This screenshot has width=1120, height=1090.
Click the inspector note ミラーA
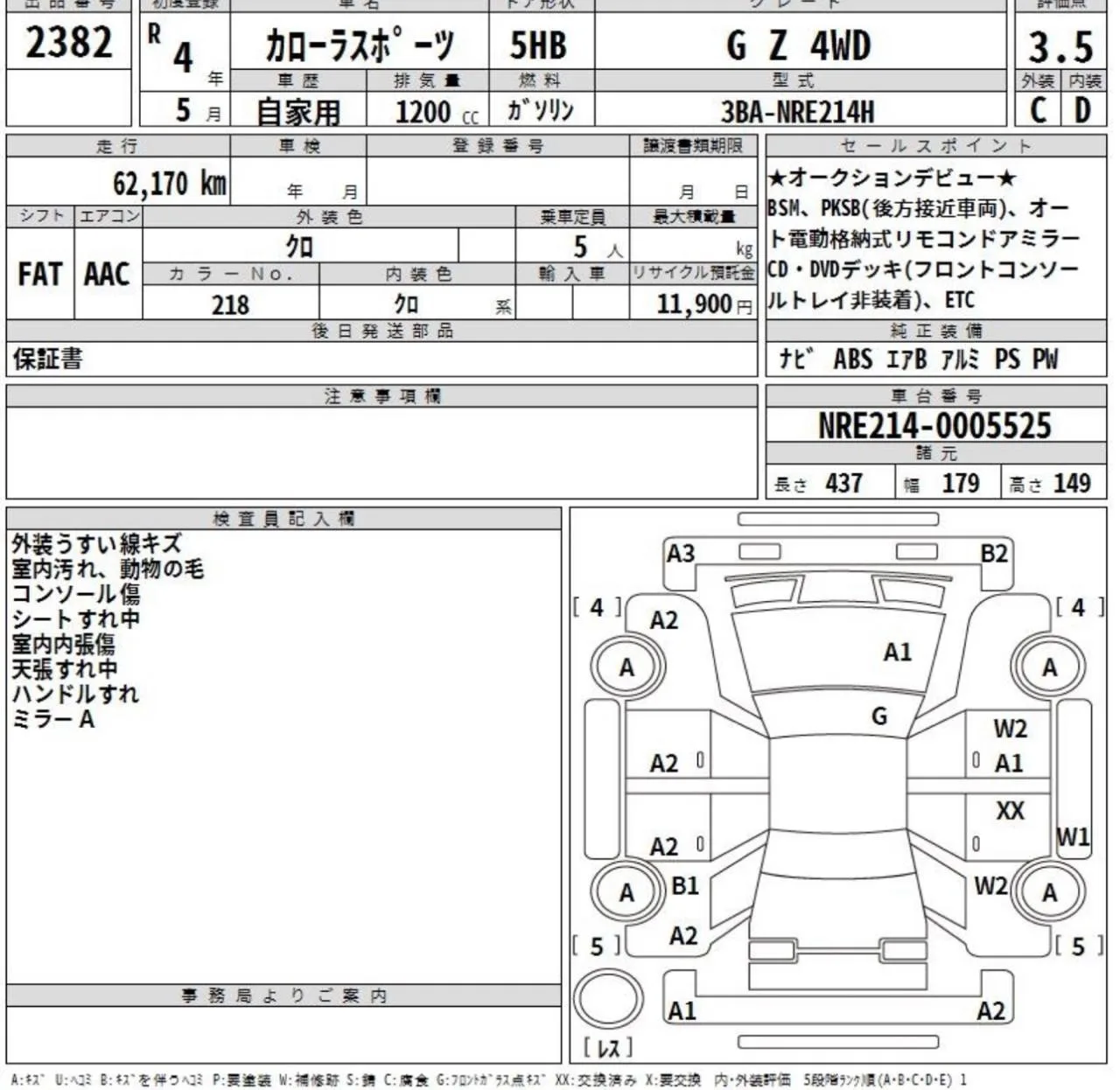pyautogui.click(x=52, y=720)
